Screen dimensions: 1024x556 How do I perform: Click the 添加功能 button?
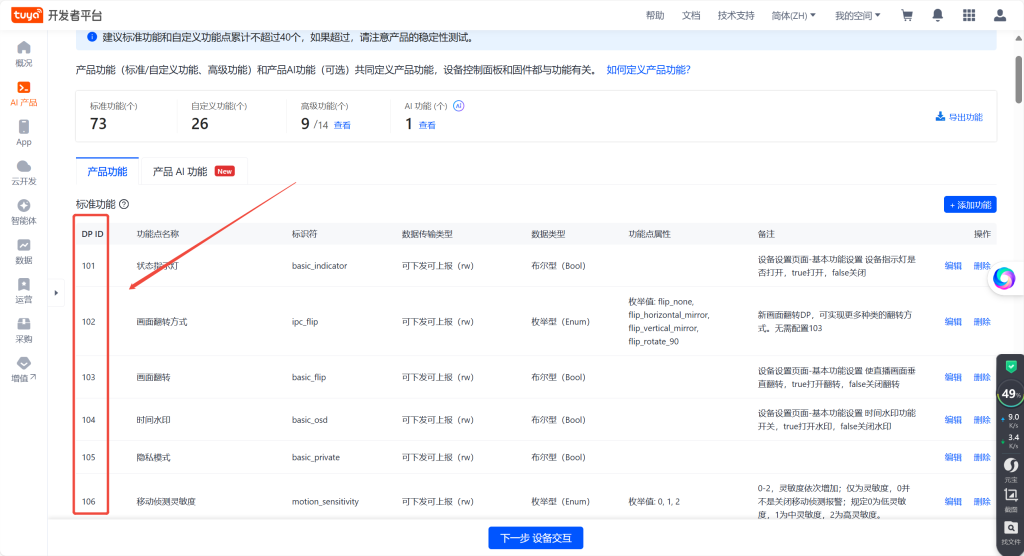[969, 204]
